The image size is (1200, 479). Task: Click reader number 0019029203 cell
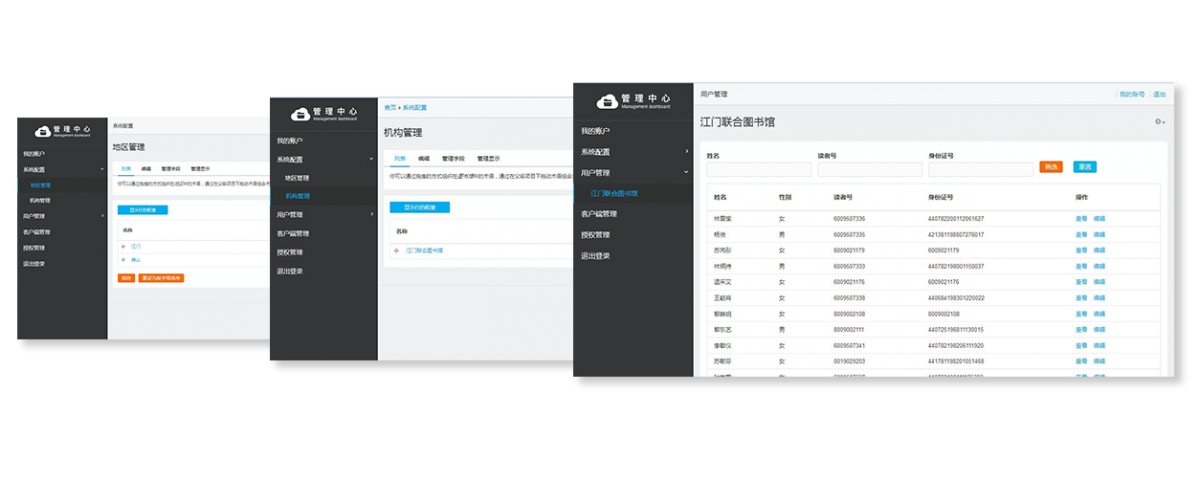848,361
